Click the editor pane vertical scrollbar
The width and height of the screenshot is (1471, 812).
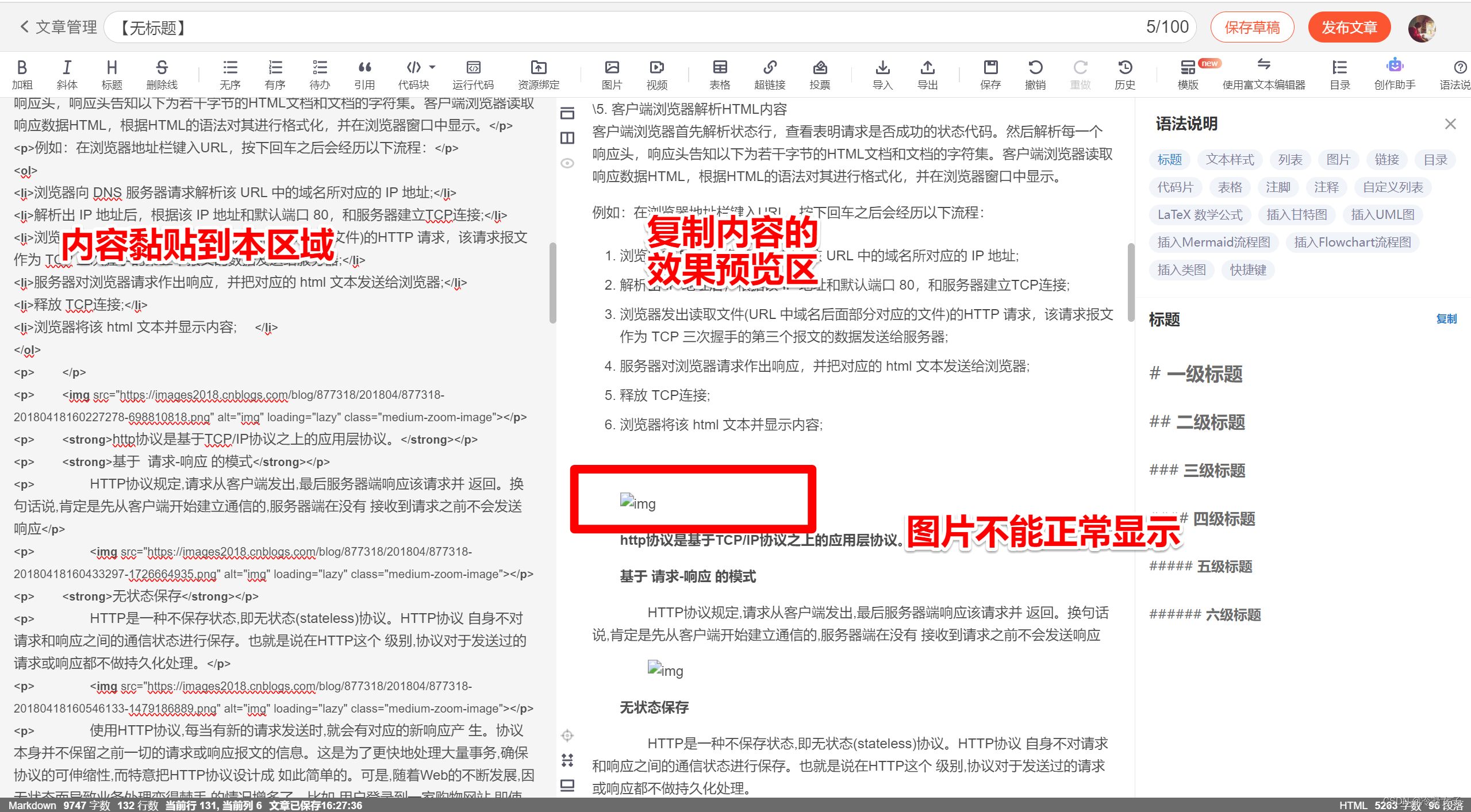pyautogui.click(x=552, y=283)
